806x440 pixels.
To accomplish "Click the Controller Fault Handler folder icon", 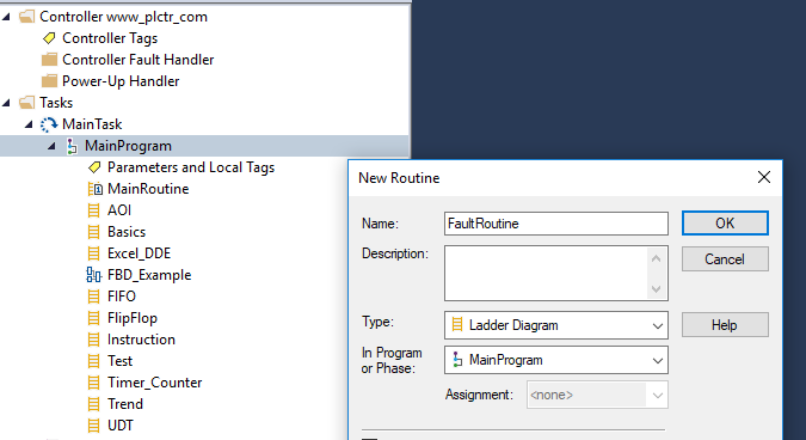I will pyautogui.click(x=49, y=60).
